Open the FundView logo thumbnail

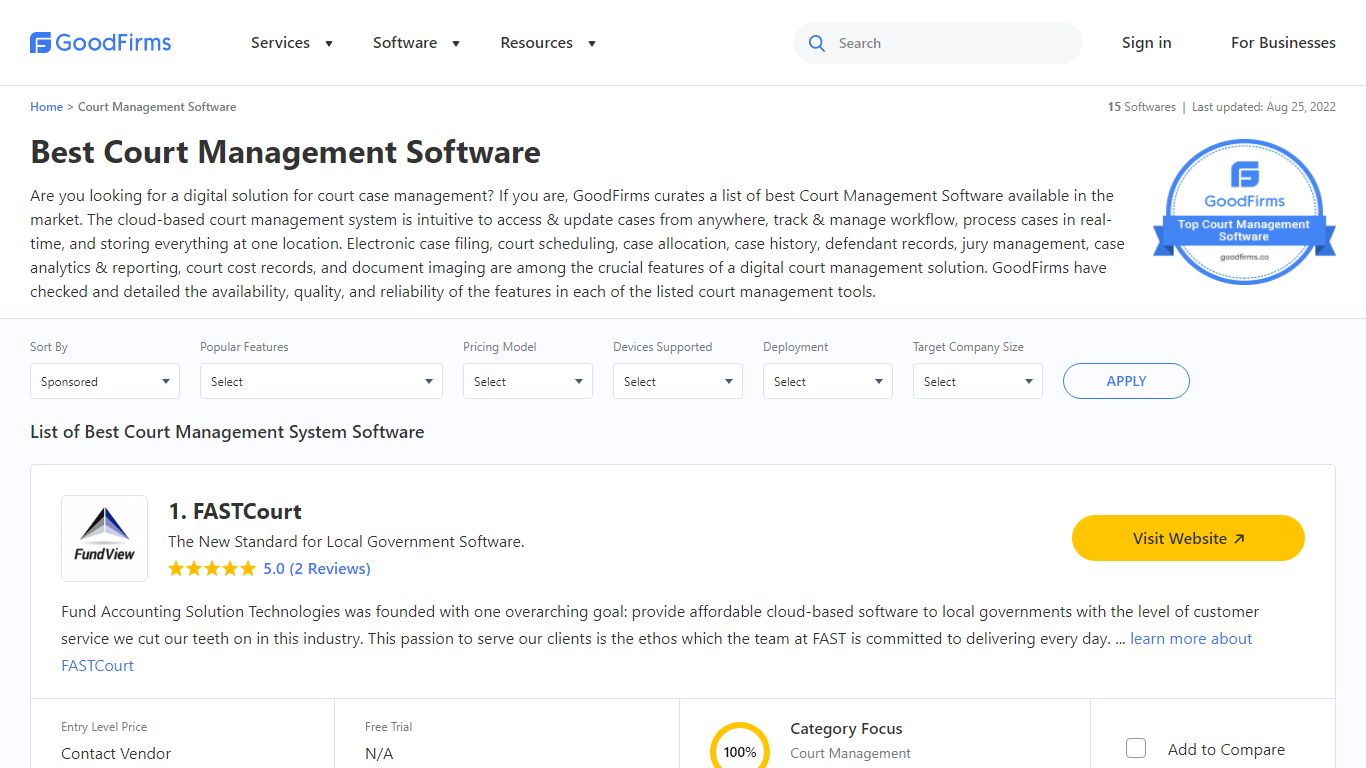click(104, 538)
